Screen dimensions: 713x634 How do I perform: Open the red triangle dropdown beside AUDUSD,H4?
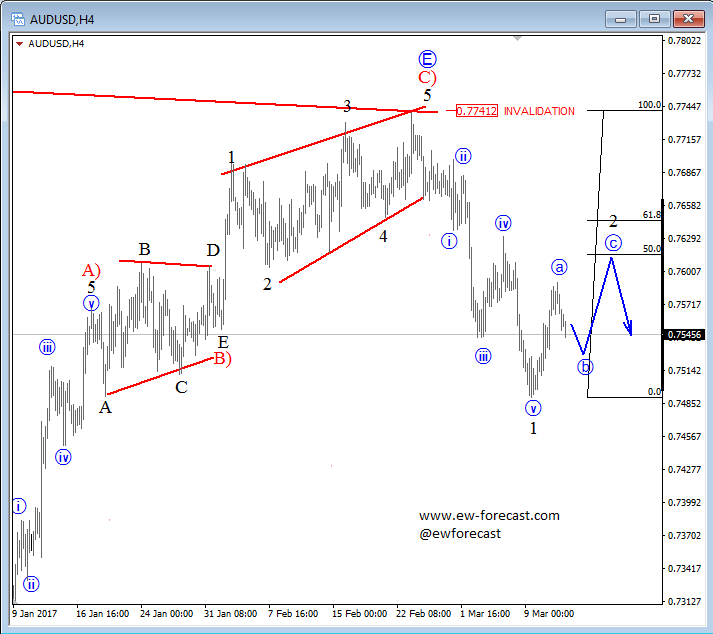[20, 43]
